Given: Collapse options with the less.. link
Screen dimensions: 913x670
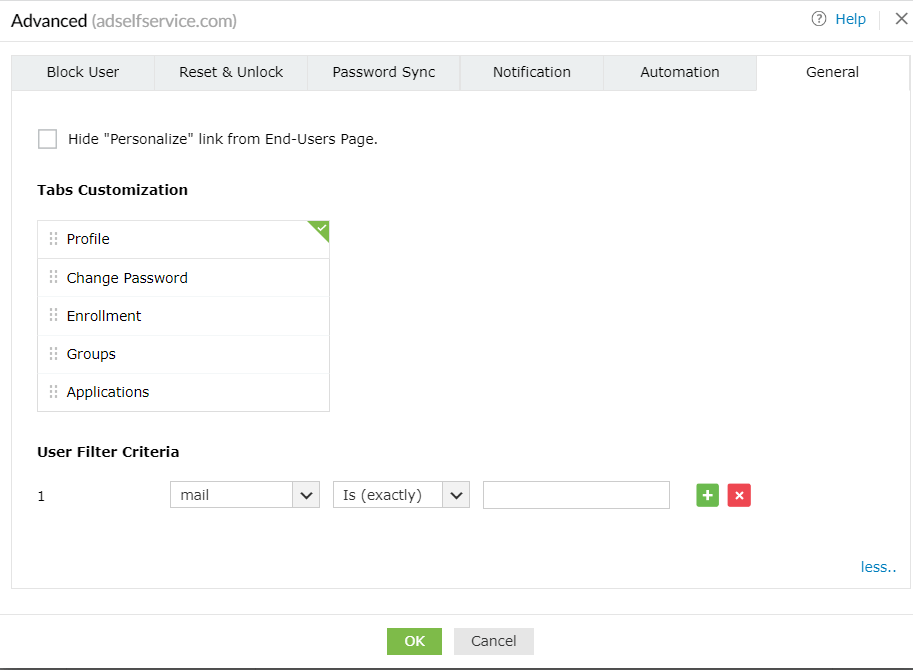Looking at the screenshot, I should coord(878,567).
